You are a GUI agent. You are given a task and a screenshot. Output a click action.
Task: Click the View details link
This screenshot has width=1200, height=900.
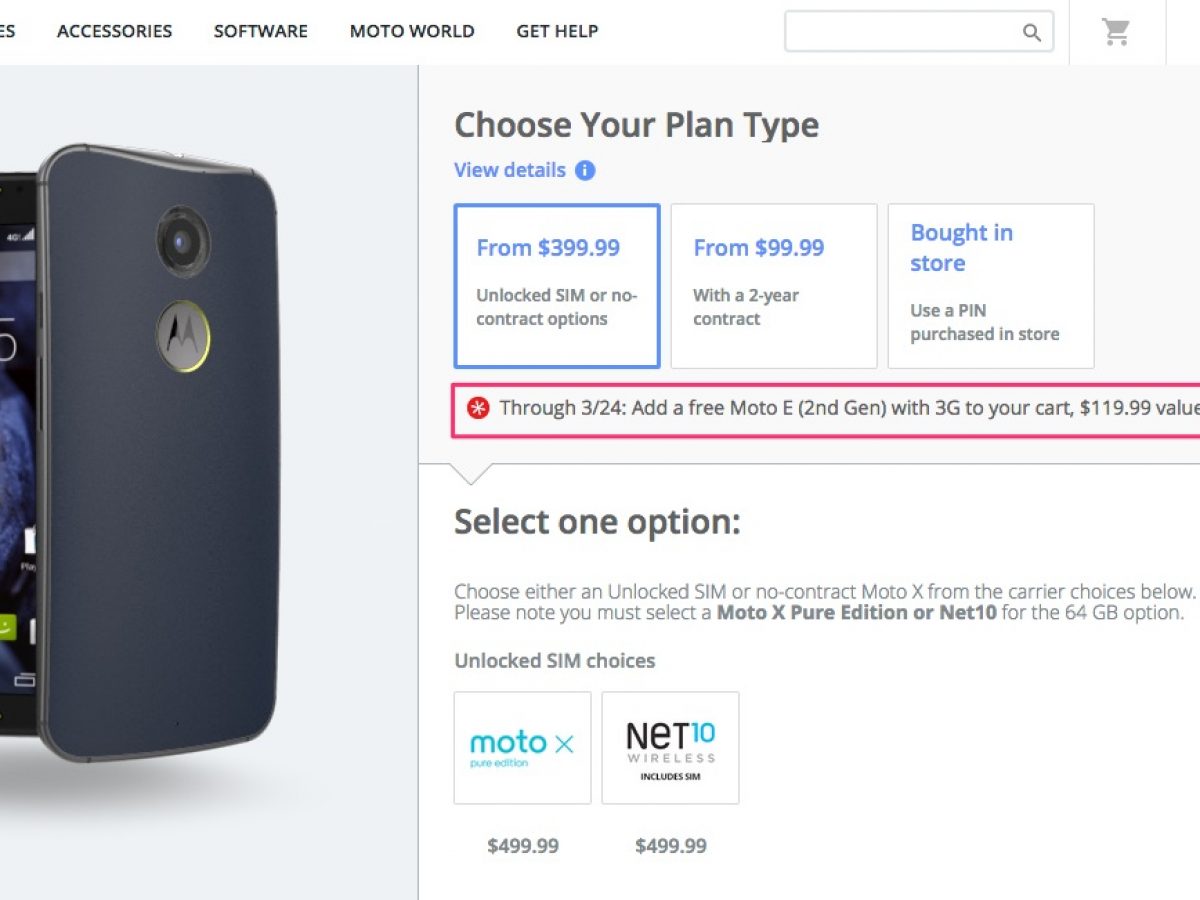pyautogui.click(x=510, y=170)
